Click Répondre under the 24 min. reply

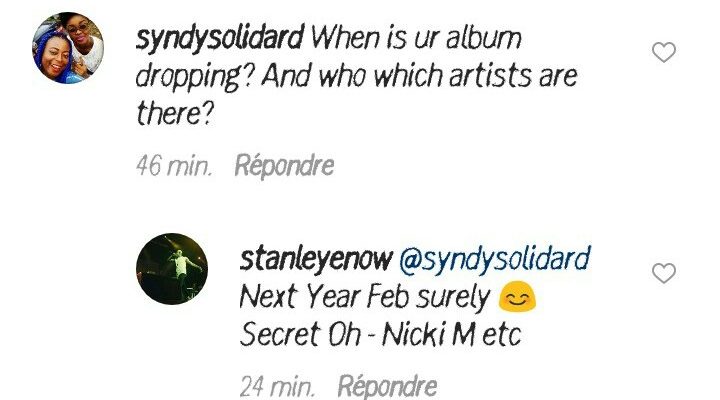pyautogui.click(x=387, y=386)
